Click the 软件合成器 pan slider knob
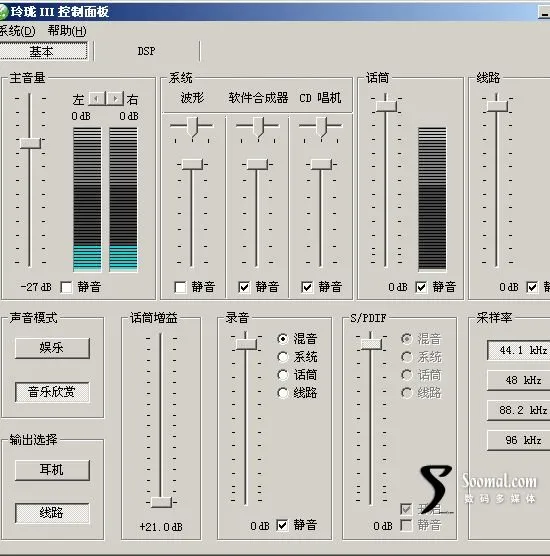The height and width of the screenshot is (556, 550). click(x=258, y=127)
